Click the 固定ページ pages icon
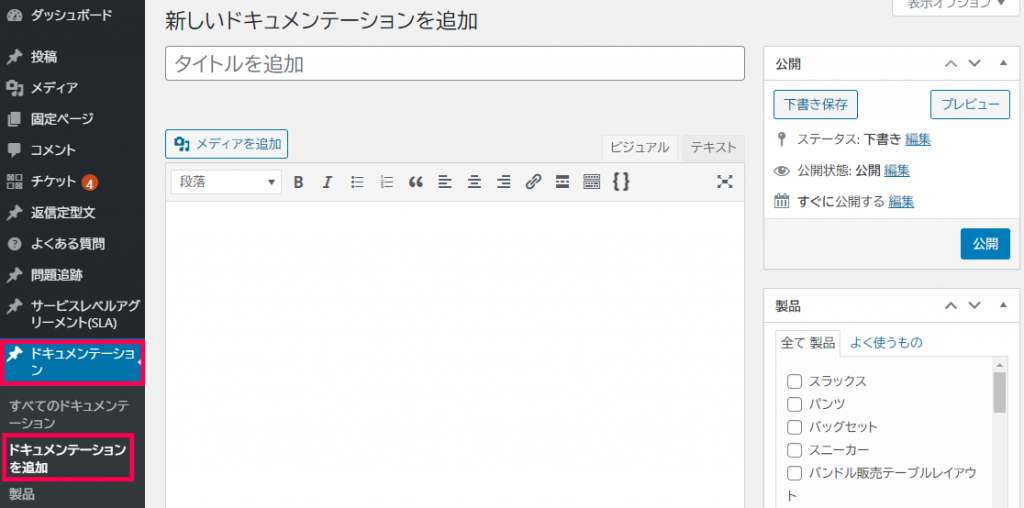 (x=14, y=119)
